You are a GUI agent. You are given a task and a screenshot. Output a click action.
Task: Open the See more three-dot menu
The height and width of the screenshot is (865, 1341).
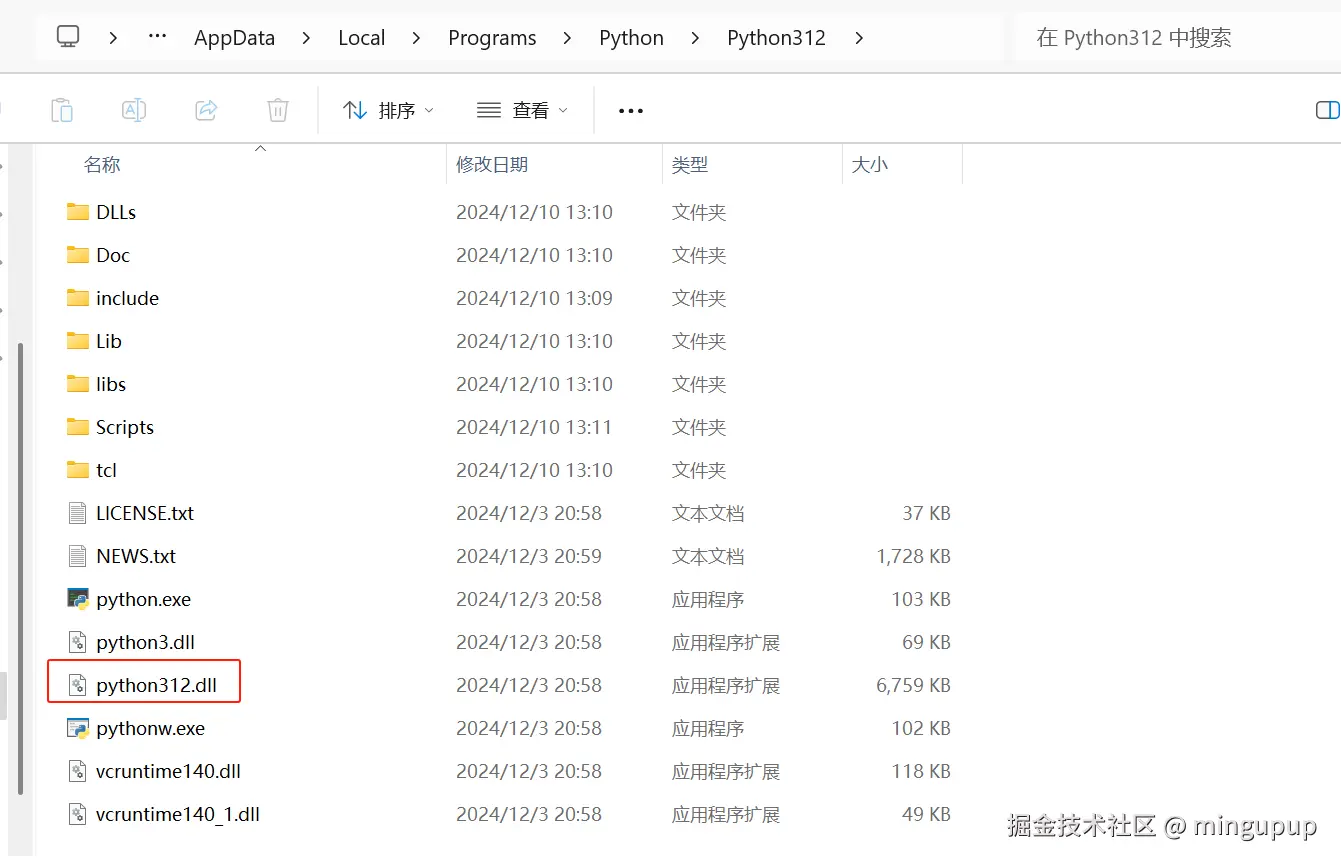pyautogui.click(x=631, y=111)
